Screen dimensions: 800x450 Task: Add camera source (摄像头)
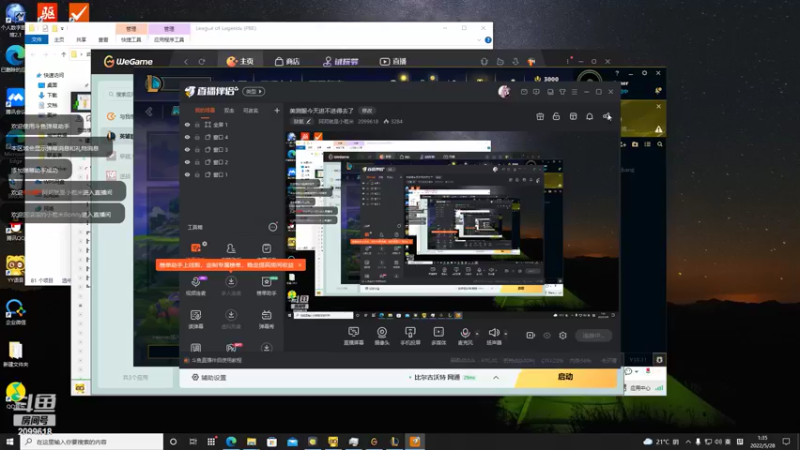coord(382,336)
